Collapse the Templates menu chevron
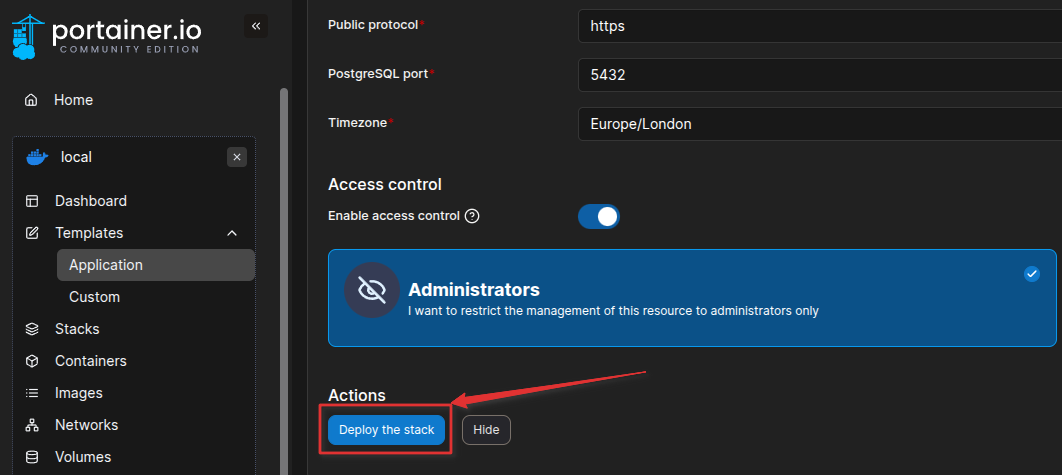 pos(232,233)
